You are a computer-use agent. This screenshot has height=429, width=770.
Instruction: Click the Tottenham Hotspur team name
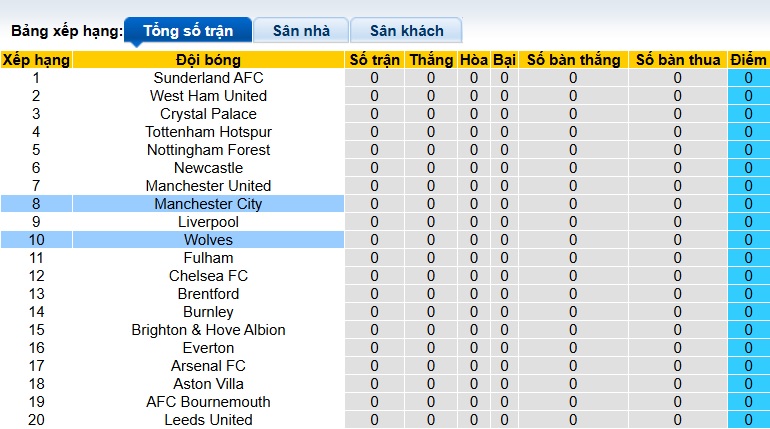pos(208,132)
